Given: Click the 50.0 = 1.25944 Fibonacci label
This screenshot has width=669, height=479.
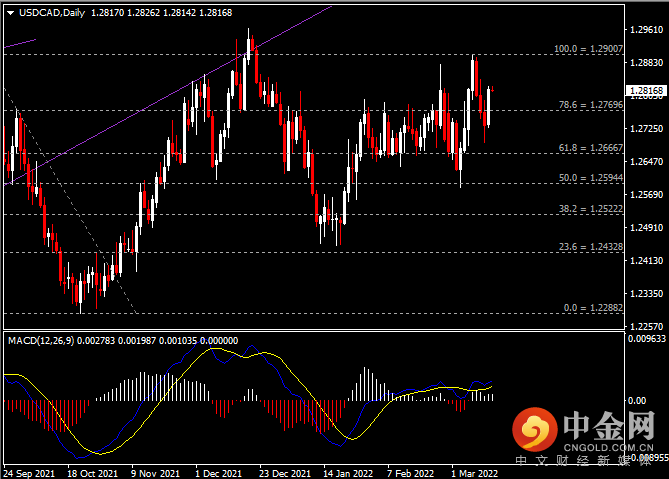Looking at the screenshot, I should [x=591, y=177].
